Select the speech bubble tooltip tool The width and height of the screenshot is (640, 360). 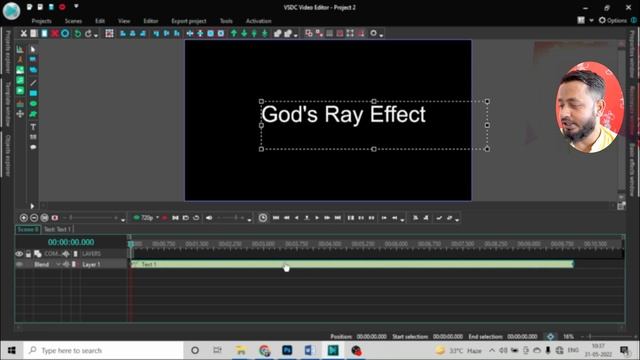(33, 147)
